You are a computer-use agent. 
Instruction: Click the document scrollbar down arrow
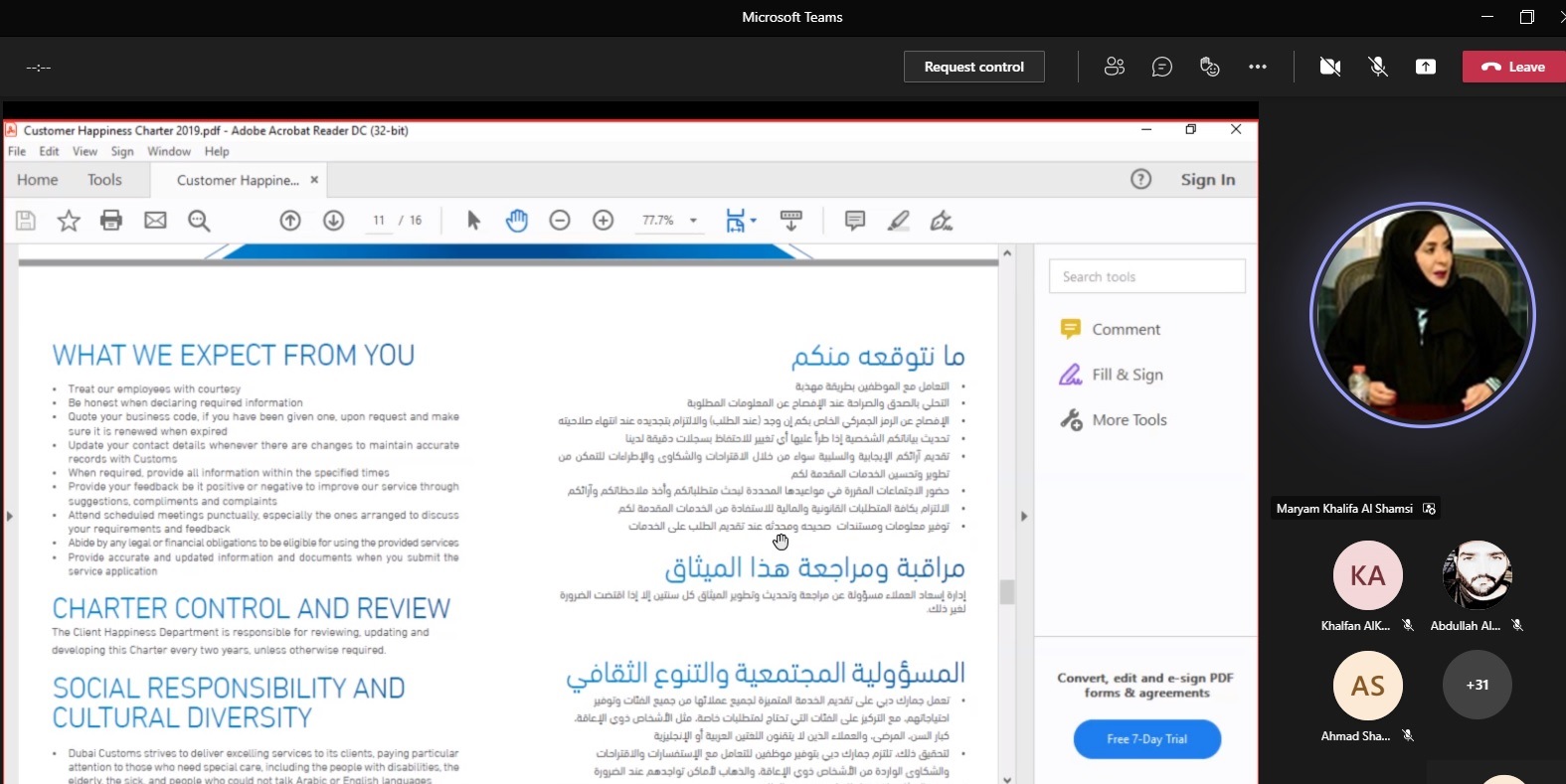tap(1007, 779)
